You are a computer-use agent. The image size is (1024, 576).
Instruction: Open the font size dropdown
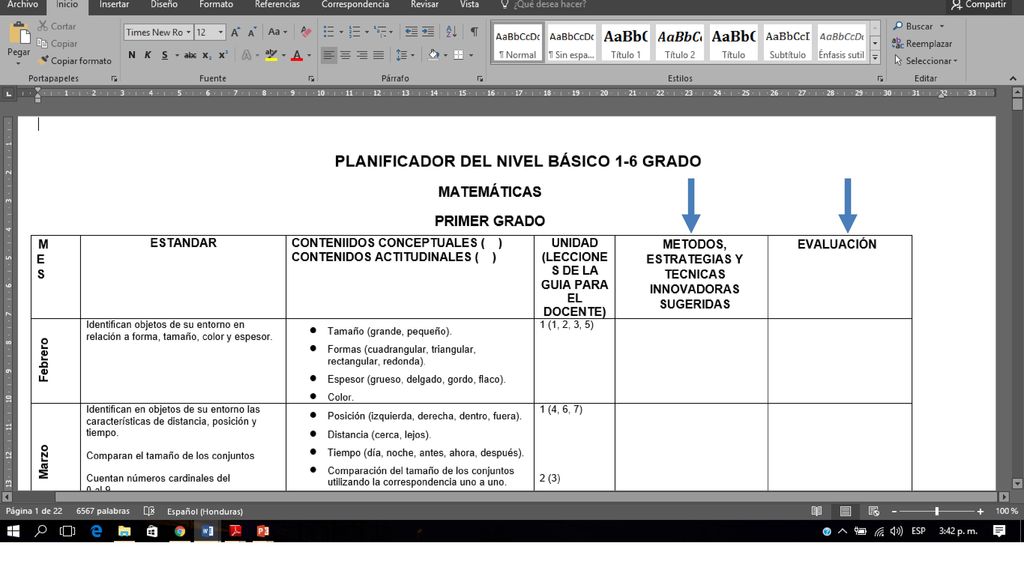(x=221, y=32)
